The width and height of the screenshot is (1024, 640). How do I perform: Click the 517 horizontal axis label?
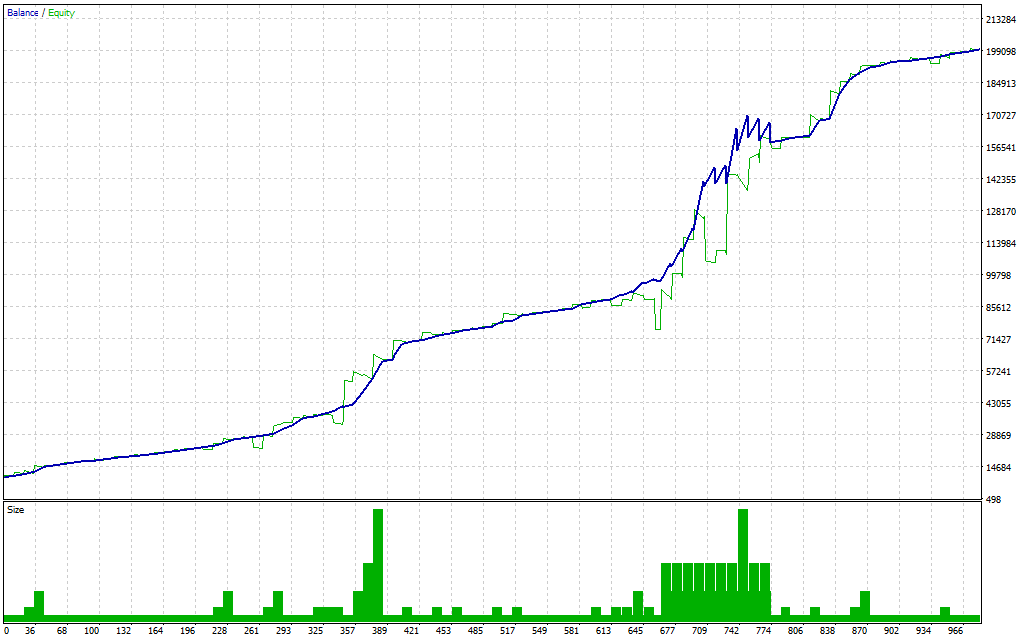[x=507, y=631]
